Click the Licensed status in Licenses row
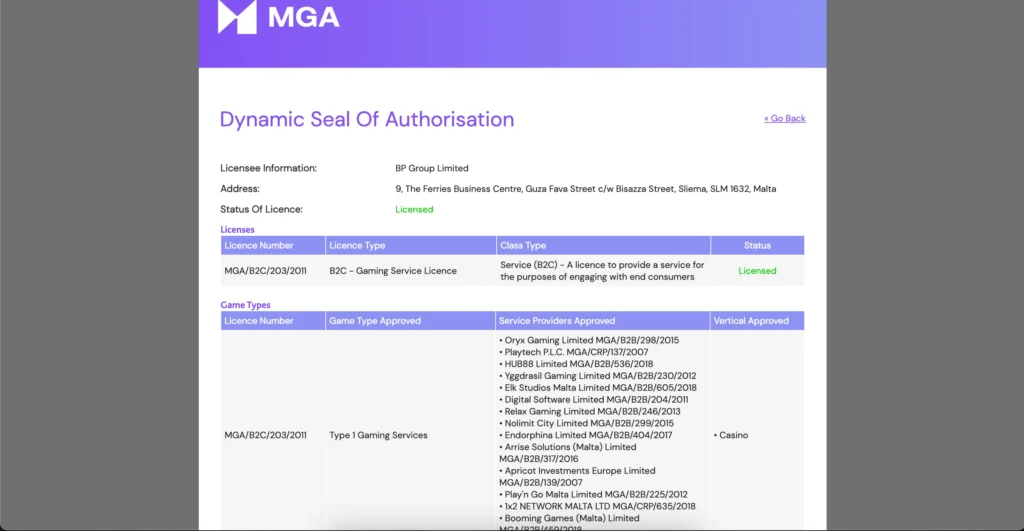This screenshot has height=531, width=1024. [x=758, y=271]
